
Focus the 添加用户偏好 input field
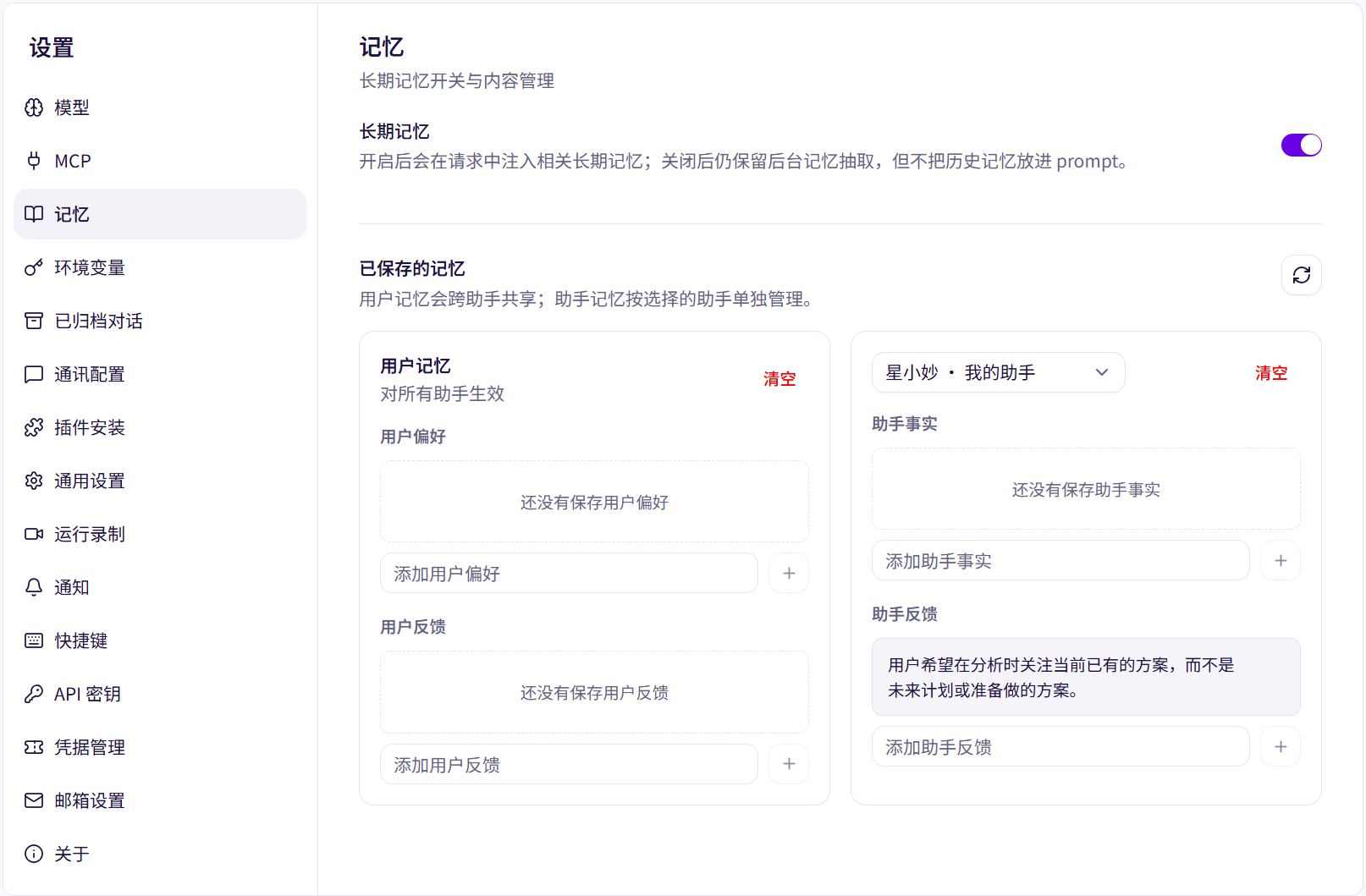[569, 573]
